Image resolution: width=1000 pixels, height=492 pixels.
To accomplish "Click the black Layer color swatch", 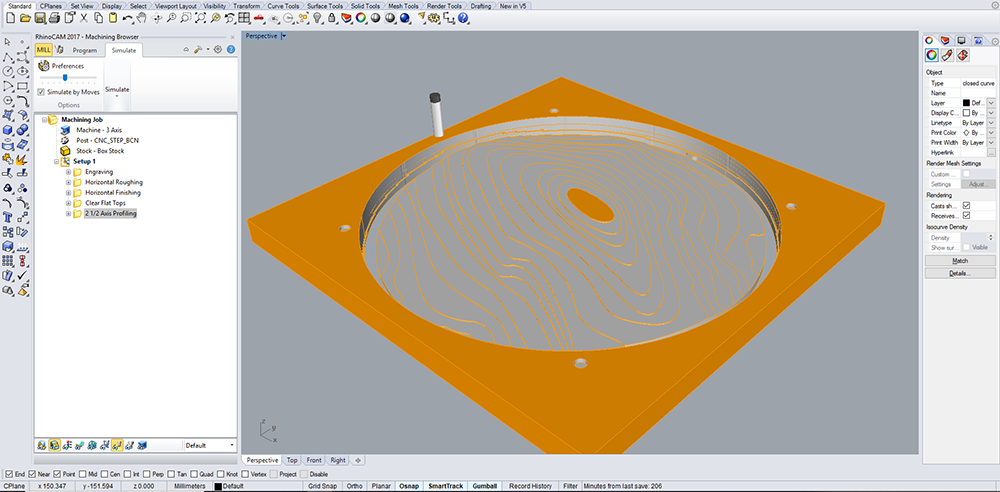I will point(966,103).
